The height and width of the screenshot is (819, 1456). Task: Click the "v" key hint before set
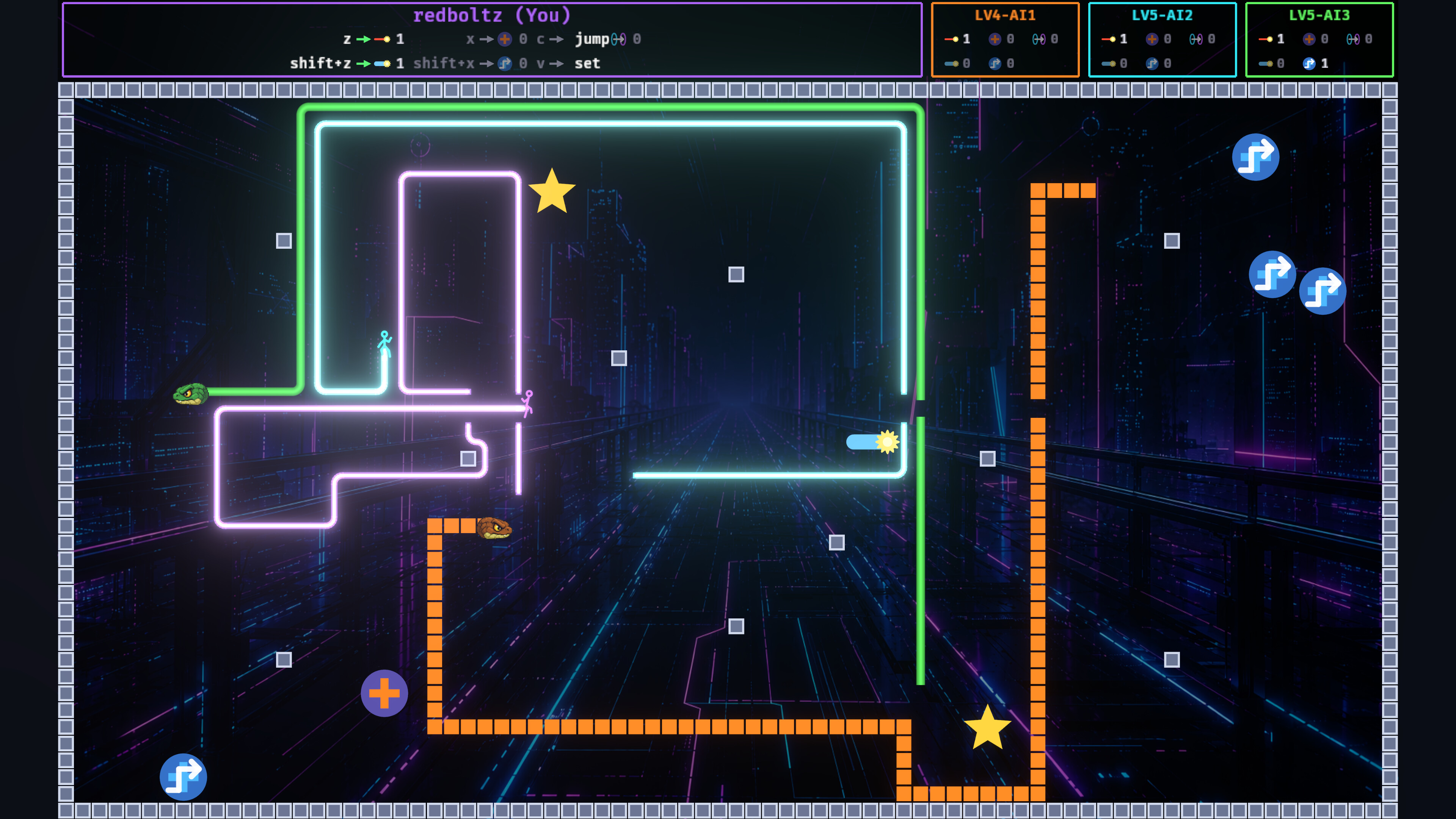[540, 63]
